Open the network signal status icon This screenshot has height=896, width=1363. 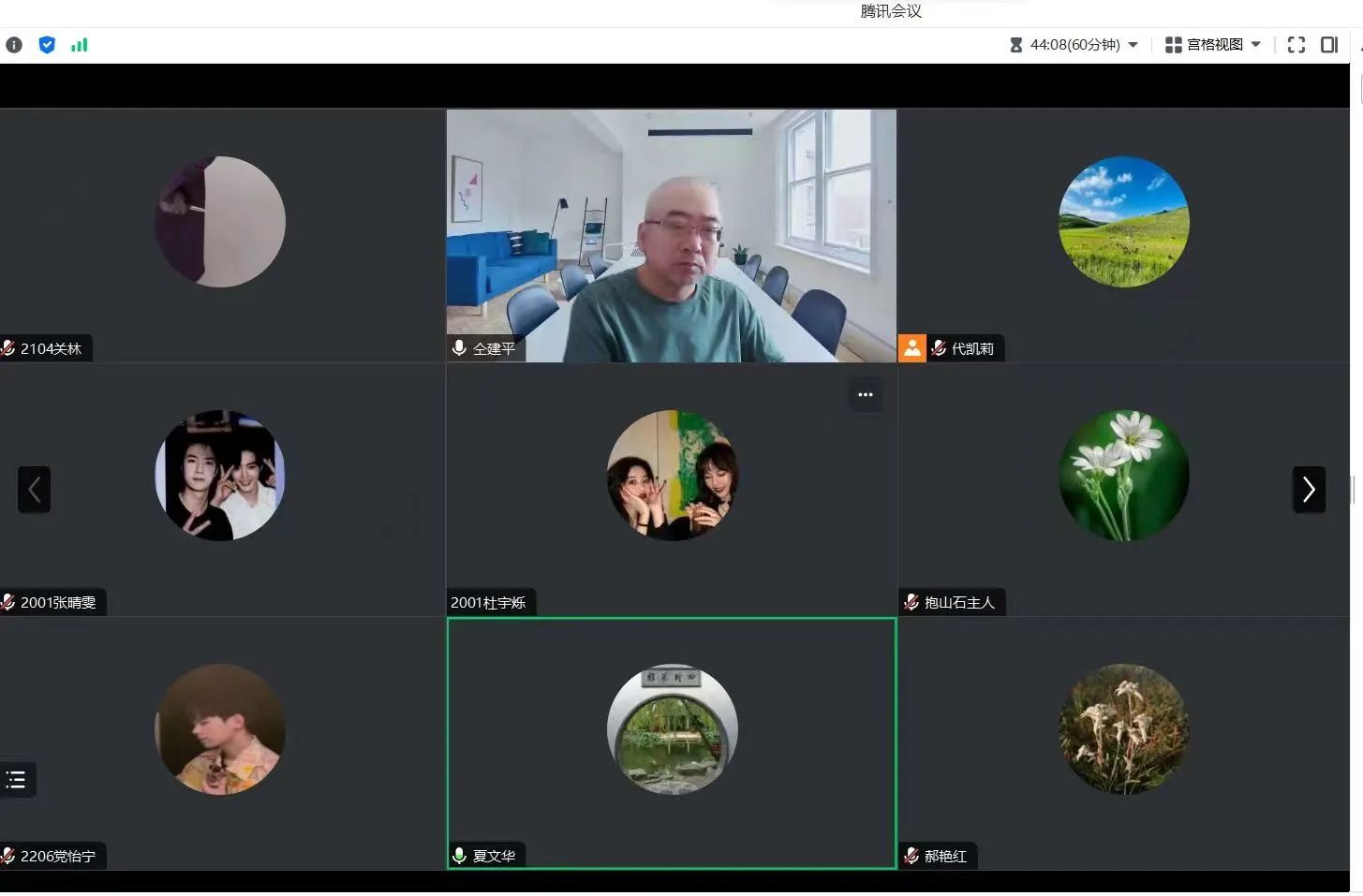tap(80, 45)
